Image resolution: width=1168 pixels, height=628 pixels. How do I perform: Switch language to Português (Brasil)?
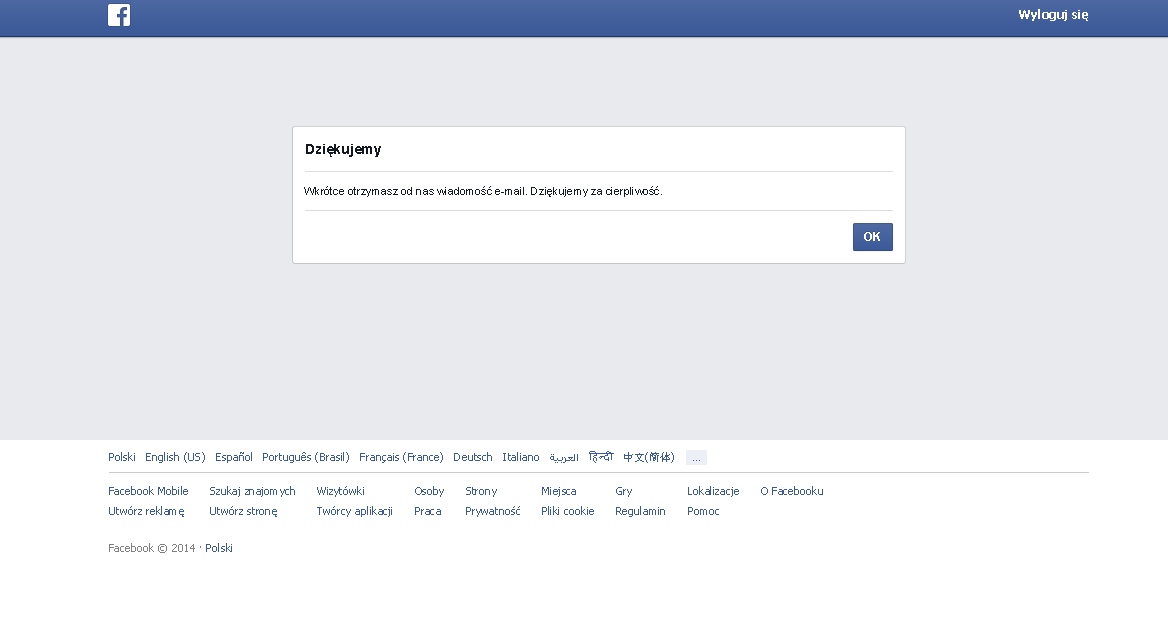pos(305,457)
